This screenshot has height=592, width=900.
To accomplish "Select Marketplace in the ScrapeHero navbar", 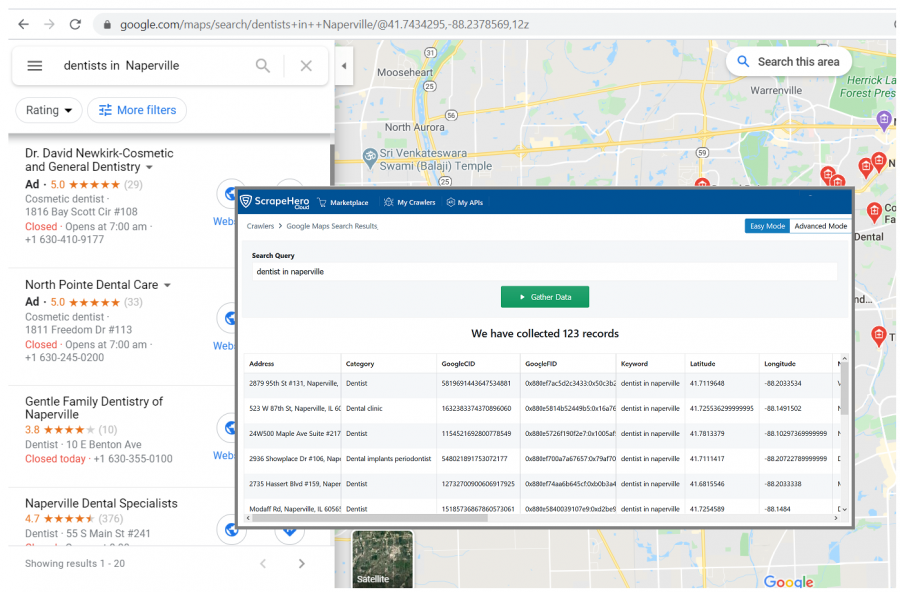I will click(343, 201).
